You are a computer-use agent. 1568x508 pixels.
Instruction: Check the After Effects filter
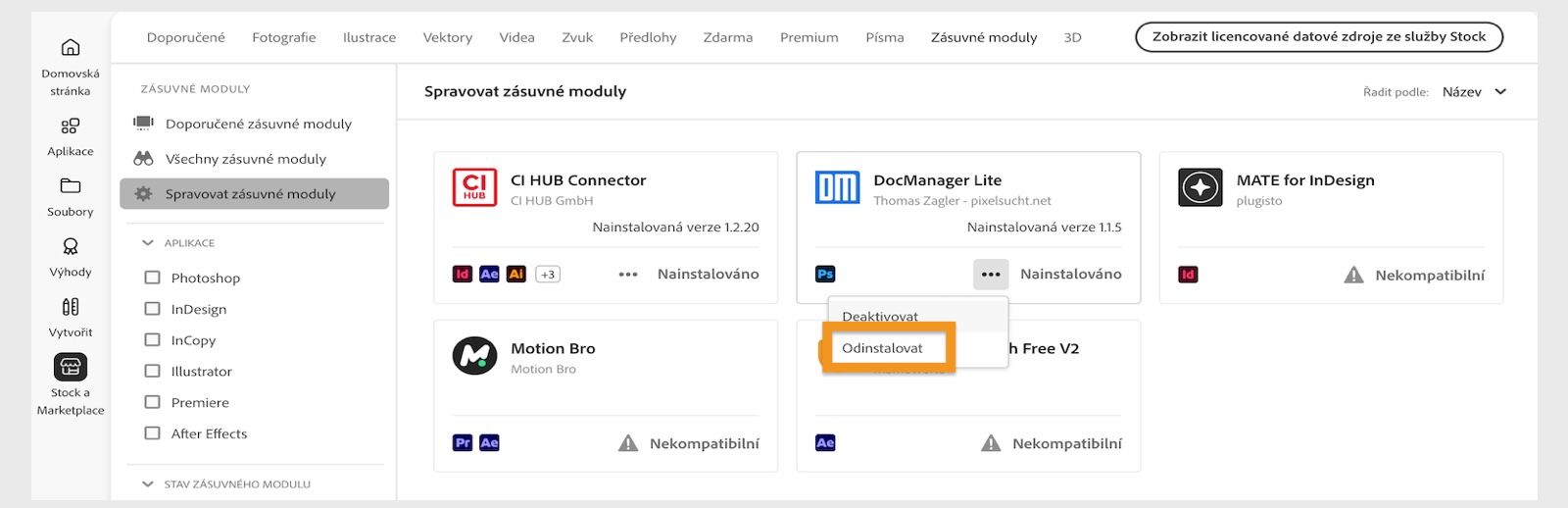pos(152,433)
